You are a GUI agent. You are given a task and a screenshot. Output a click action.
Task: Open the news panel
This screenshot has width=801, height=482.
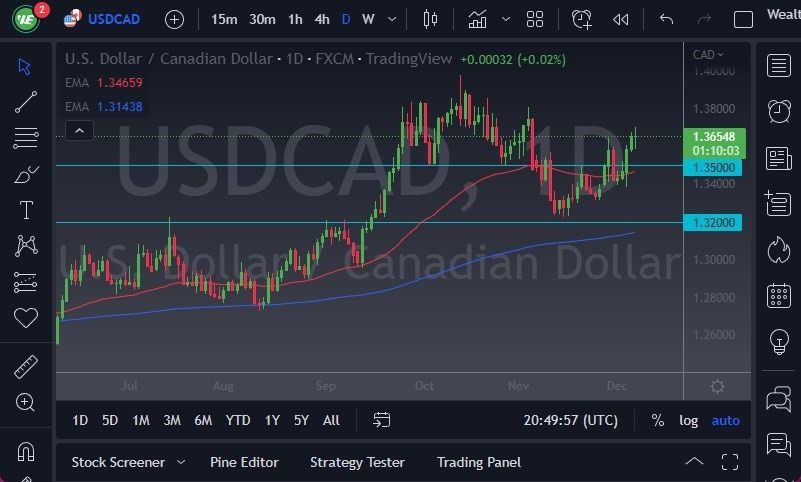[x=779, y=158]
